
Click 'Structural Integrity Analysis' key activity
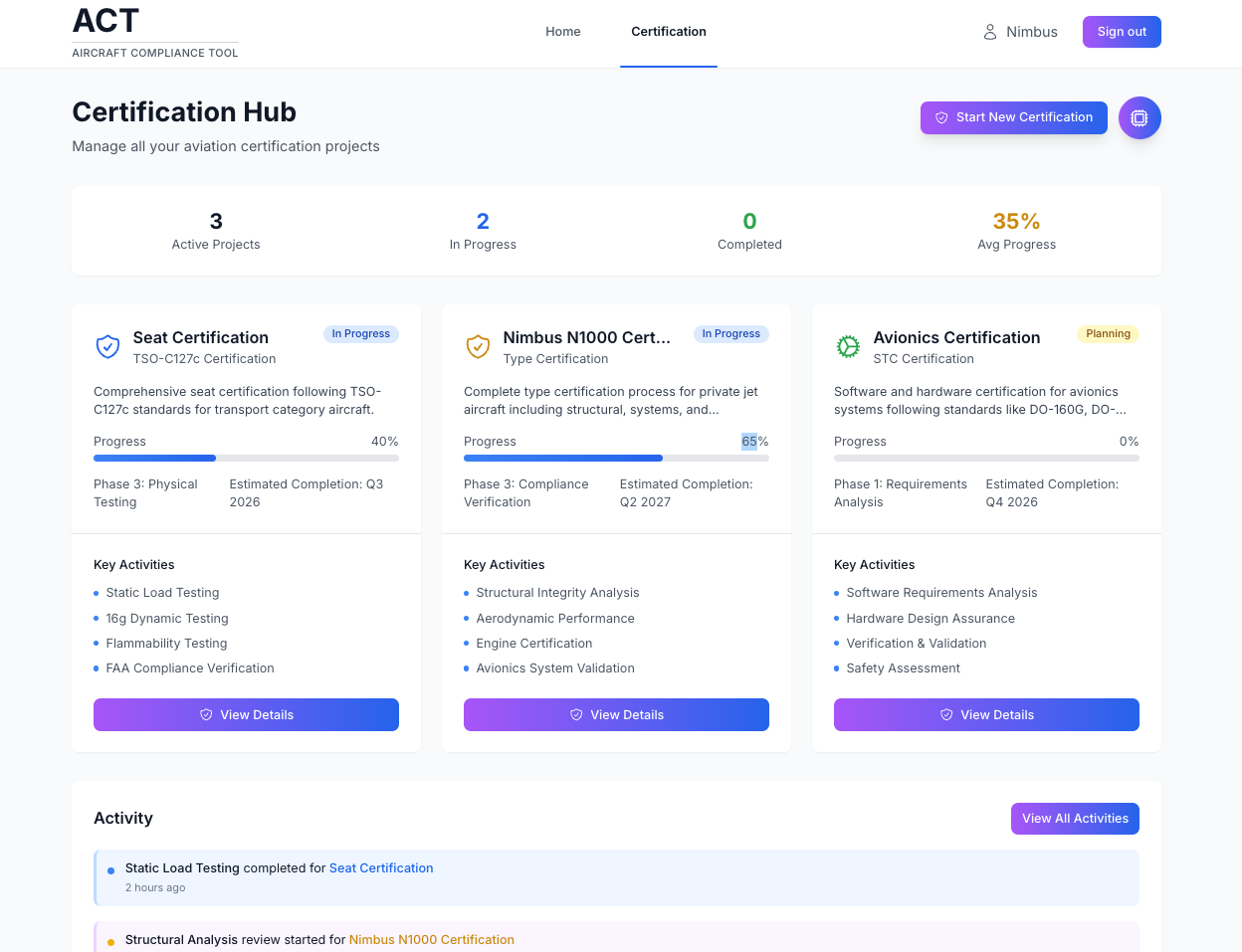557,593
